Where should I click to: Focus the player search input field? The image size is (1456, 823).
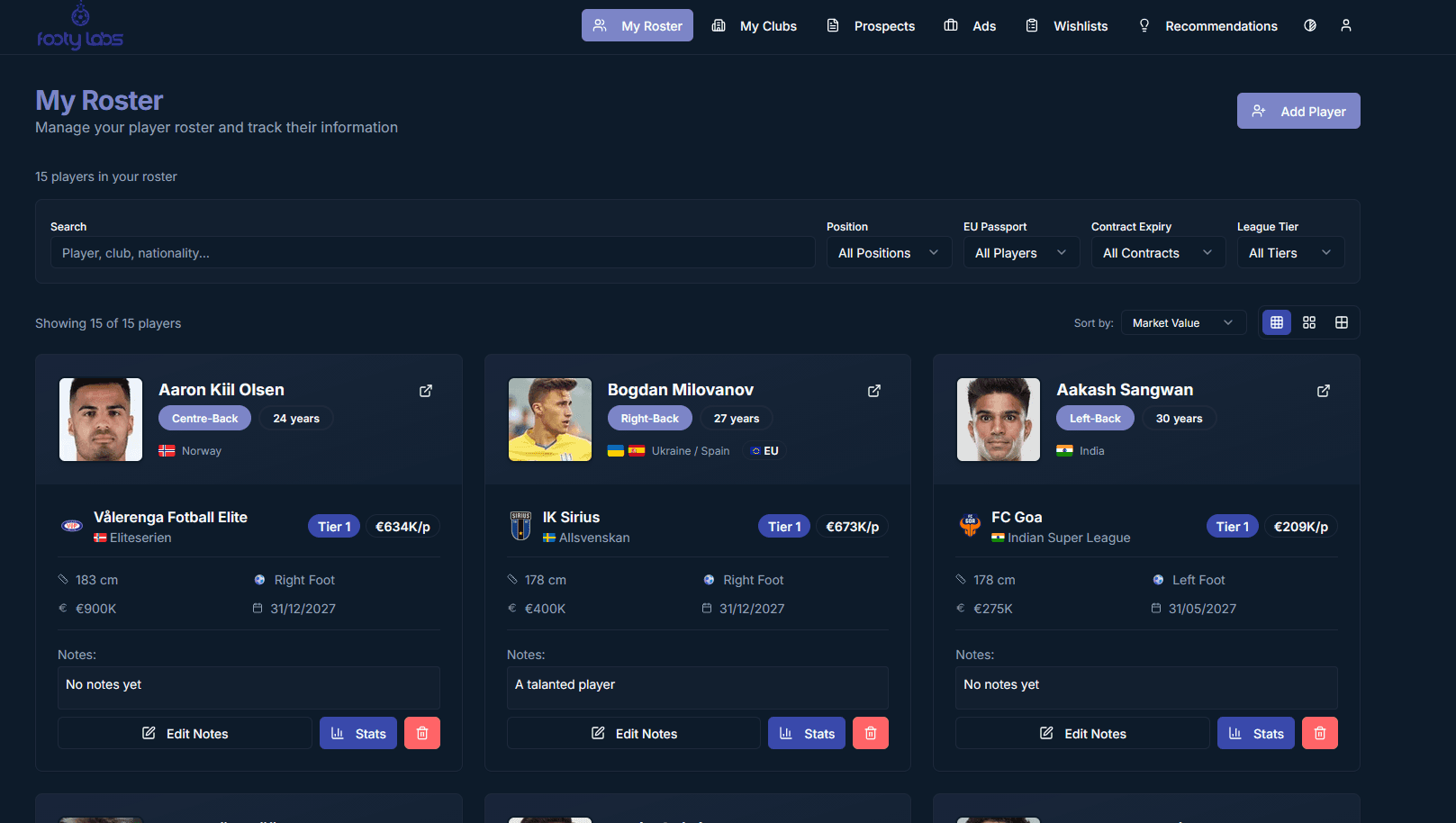pos(432,253)
